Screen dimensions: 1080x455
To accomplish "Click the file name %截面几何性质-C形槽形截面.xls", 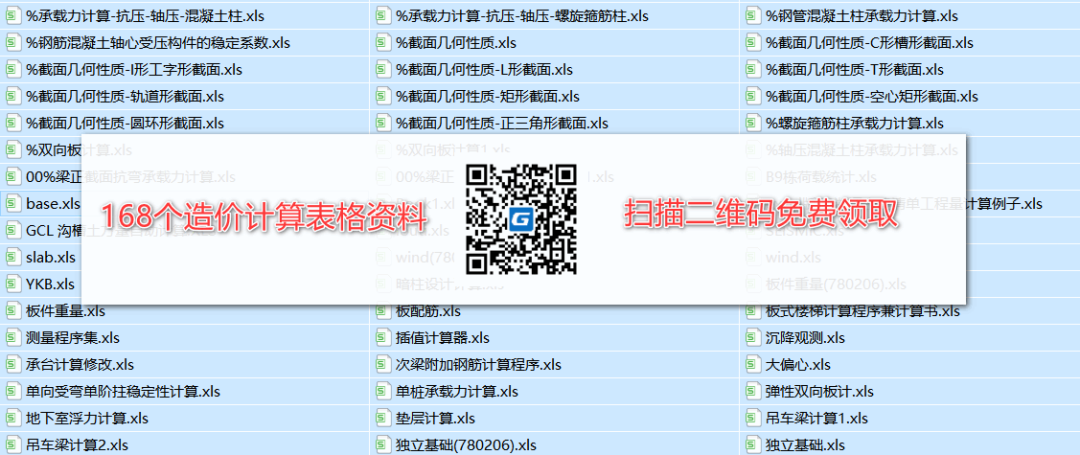I will [x=869, y=43].
